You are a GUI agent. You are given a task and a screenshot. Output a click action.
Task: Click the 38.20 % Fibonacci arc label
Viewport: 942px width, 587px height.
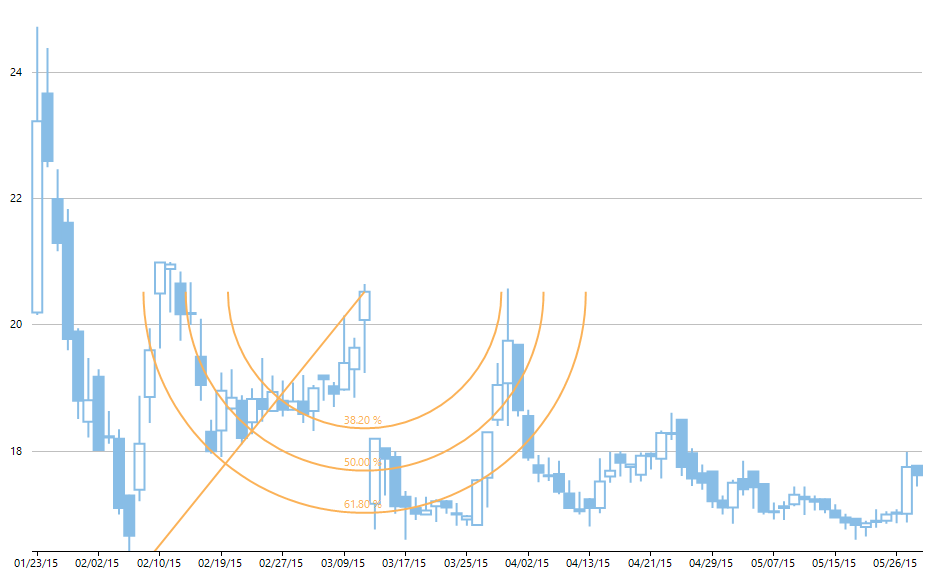362,420
